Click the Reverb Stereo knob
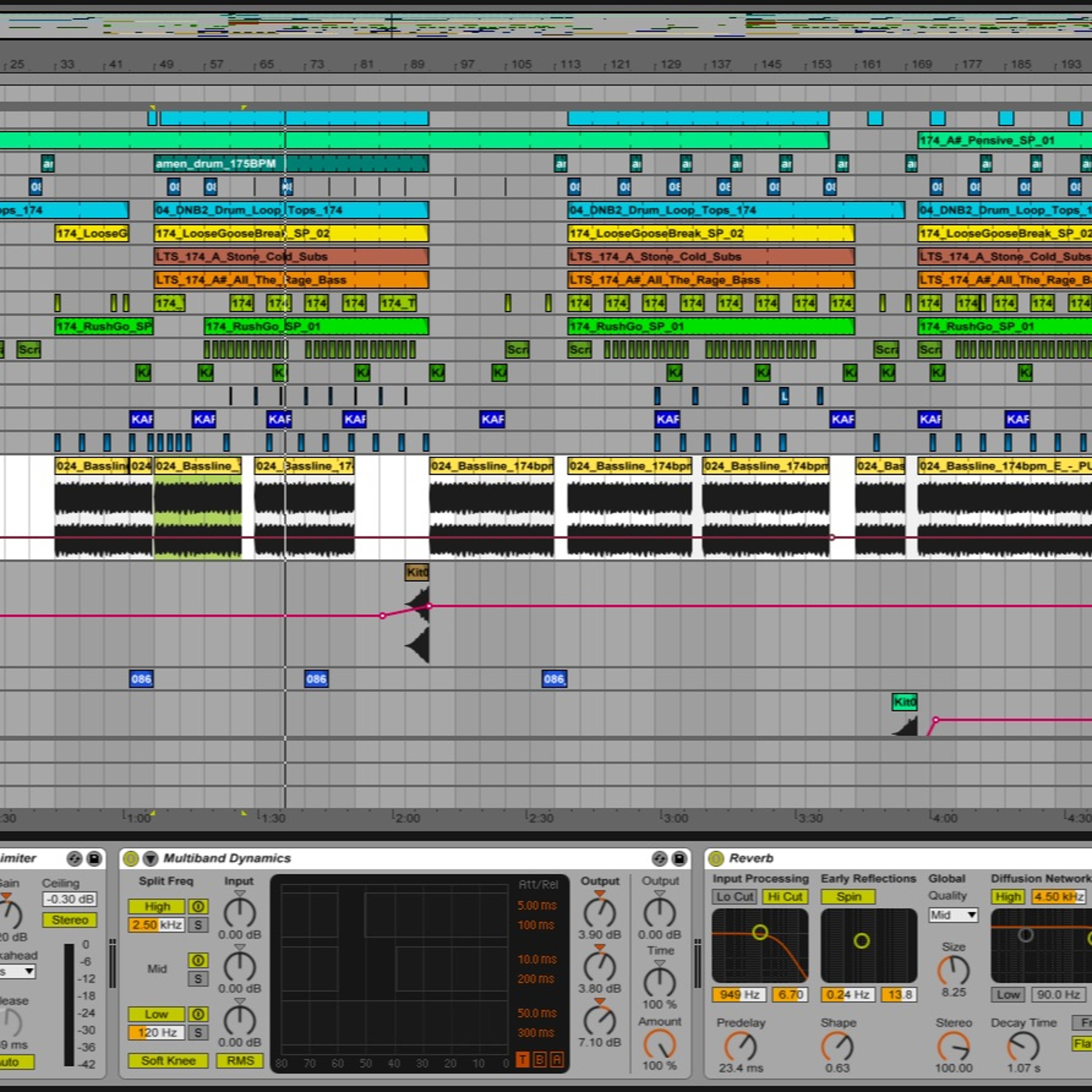This screenshot has height=1092, width=1092. 954,1047
